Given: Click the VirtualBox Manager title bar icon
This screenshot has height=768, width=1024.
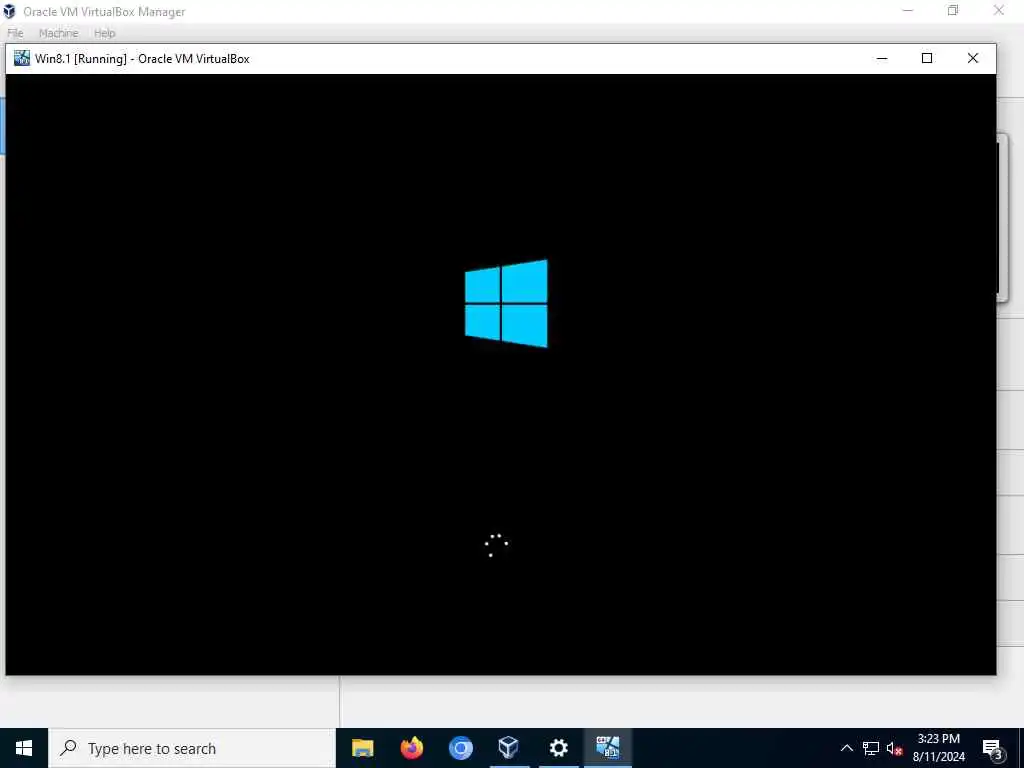Looking at the screenshot, I should [9, 11].
